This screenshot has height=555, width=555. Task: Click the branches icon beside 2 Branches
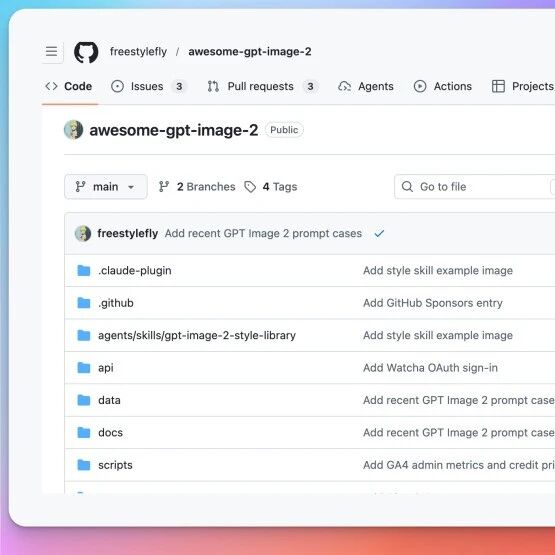(x=164, y=187)
